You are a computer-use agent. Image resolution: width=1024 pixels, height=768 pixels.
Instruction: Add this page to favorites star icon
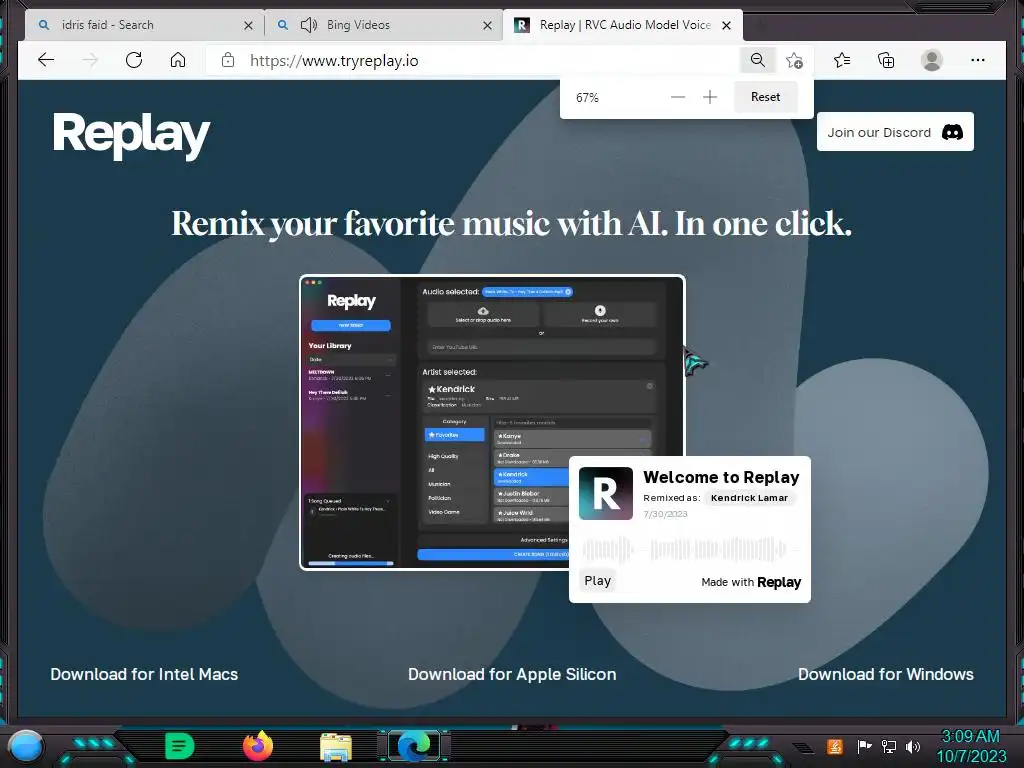(794, 60)
